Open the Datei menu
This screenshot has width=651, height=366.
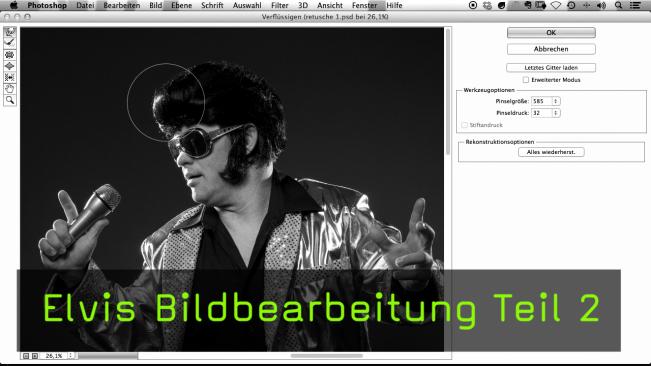tap(85, 5)
